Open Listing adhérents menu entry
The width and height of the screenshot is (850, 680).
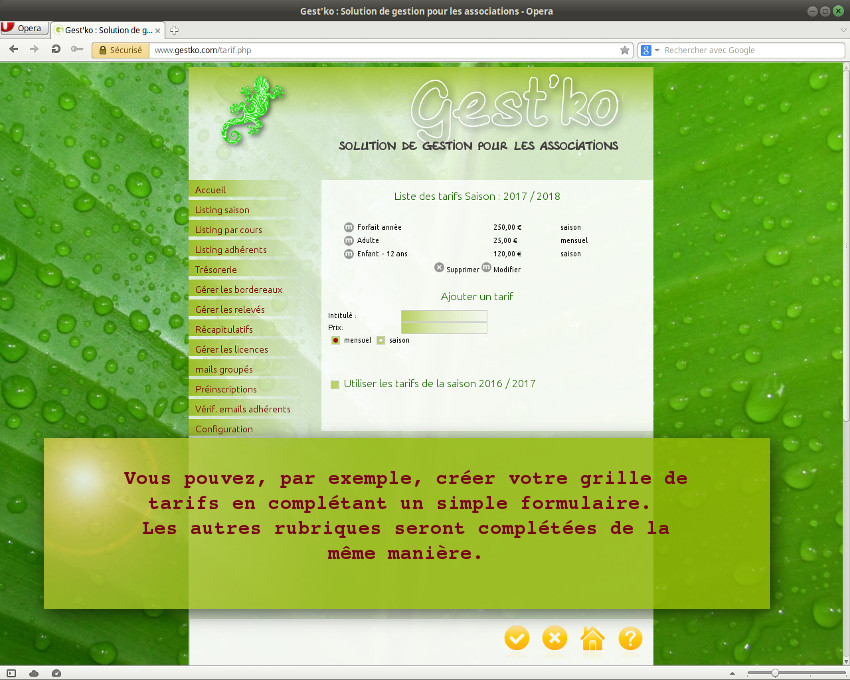[x=231, y=249]
